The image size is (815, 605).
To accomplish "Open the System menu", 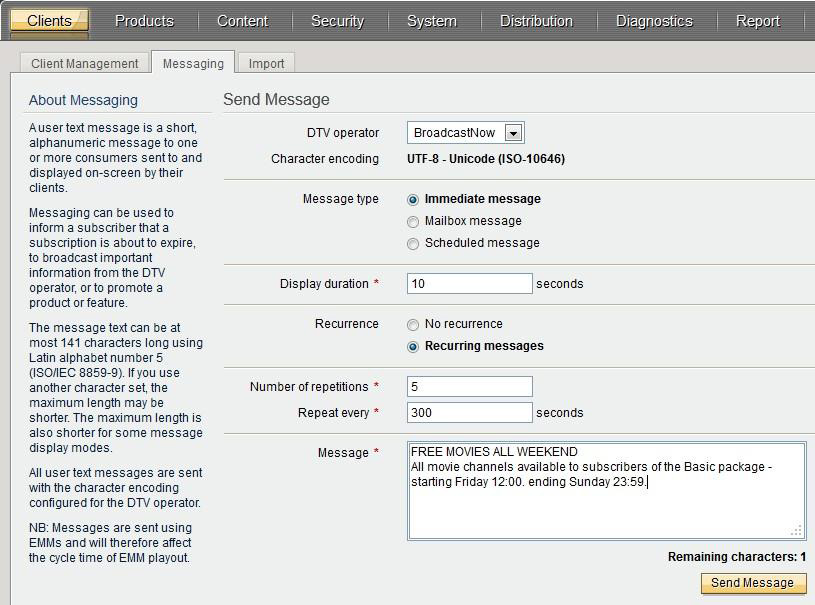I will [x=432, y=21].
